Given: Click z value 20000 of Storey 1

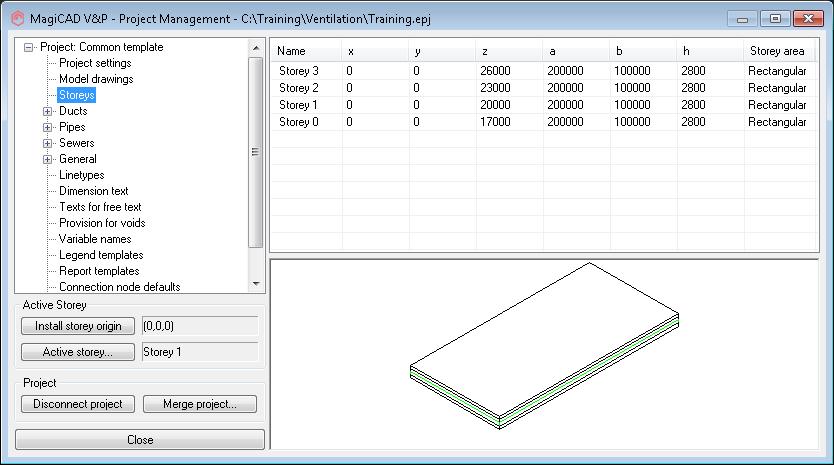Looking at the screenshot, I should pos(495,105).
